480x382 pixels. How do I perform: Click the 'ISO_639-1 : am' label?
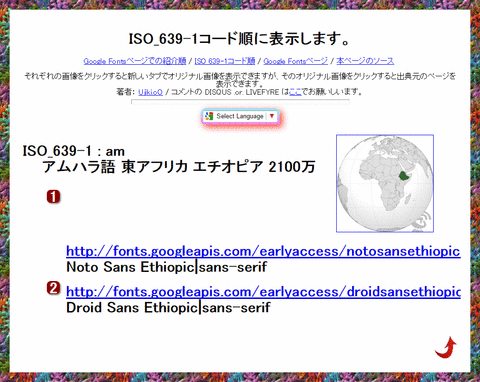coord(74,151)
